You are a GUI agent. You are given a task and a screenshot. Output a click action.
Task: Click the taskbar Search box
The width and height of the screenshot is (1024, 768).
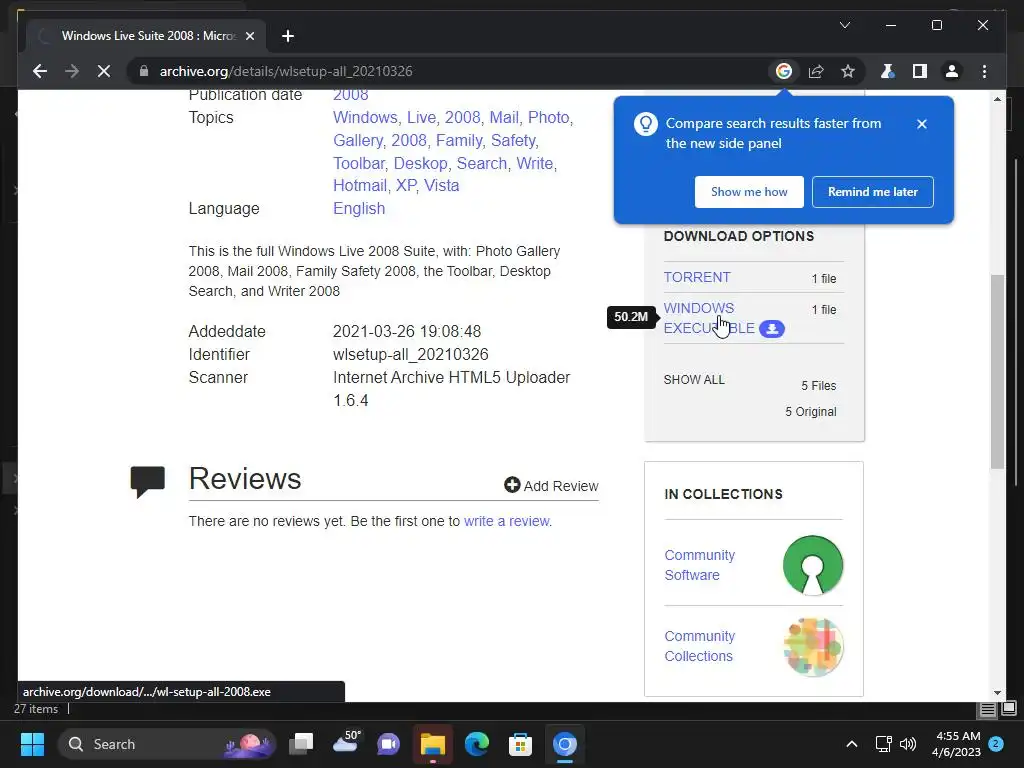pos(167,744)
